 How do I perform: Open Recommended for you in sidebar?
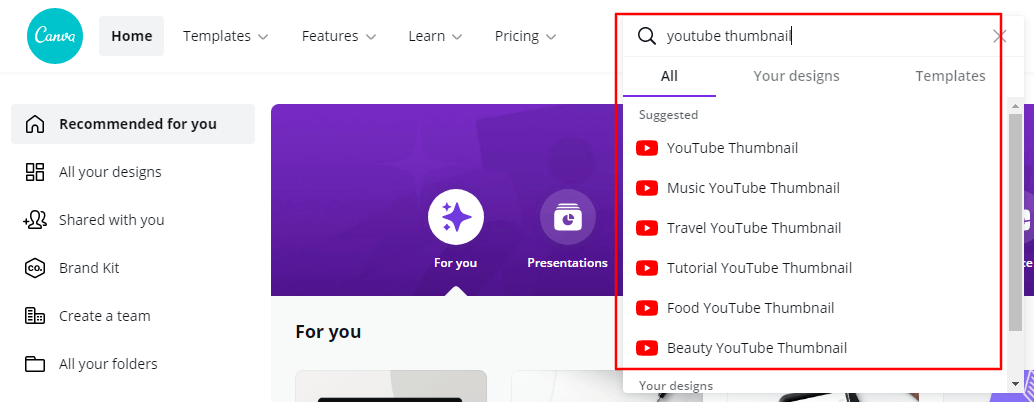(133, 124)
